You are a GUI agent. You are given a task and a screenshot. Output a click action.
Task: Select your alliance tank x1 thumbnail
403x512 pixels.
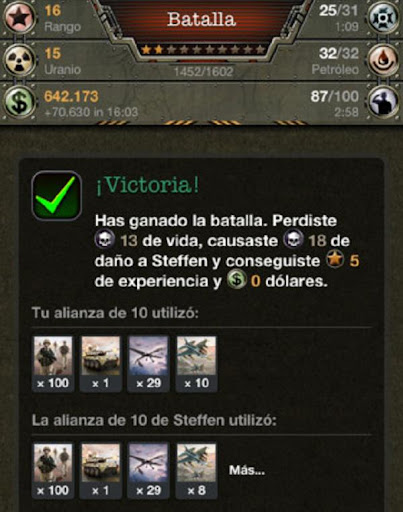101,364
